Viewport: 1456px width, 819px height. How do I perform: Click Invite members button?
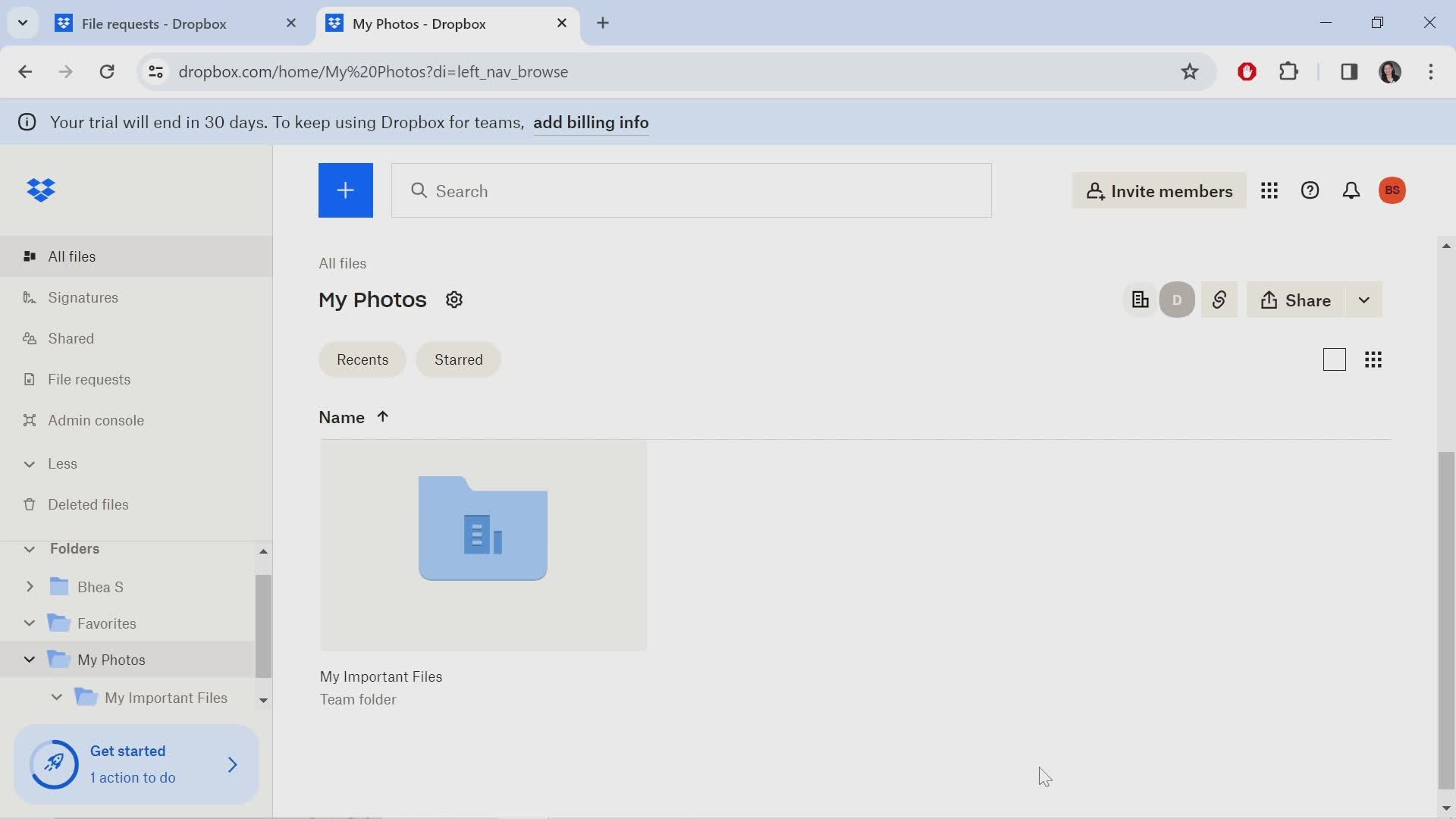[x=1159, y=190]
